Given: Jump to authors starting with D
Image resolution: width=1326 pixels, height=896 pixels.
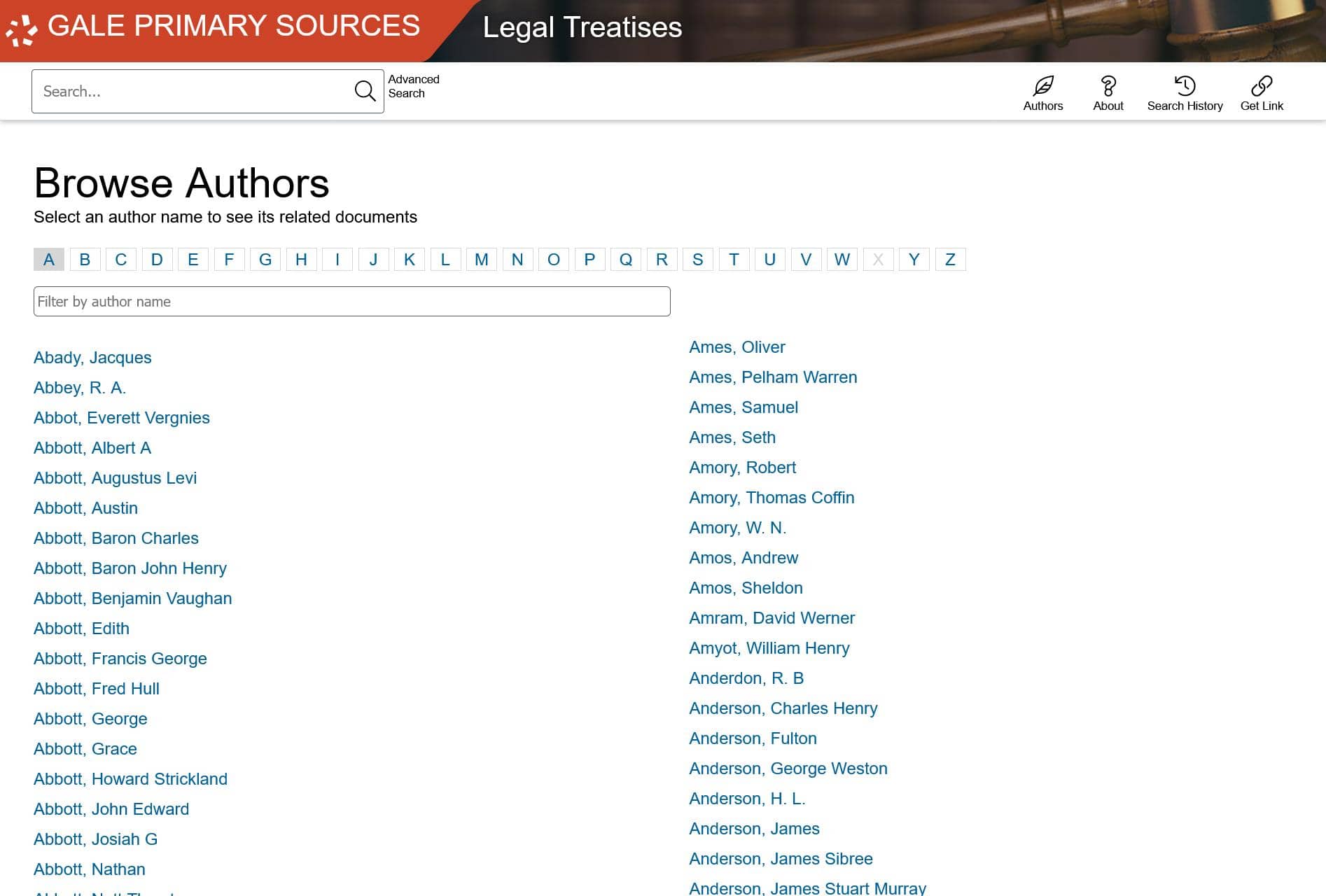Looking at the screenshot, I should (157, 260).
